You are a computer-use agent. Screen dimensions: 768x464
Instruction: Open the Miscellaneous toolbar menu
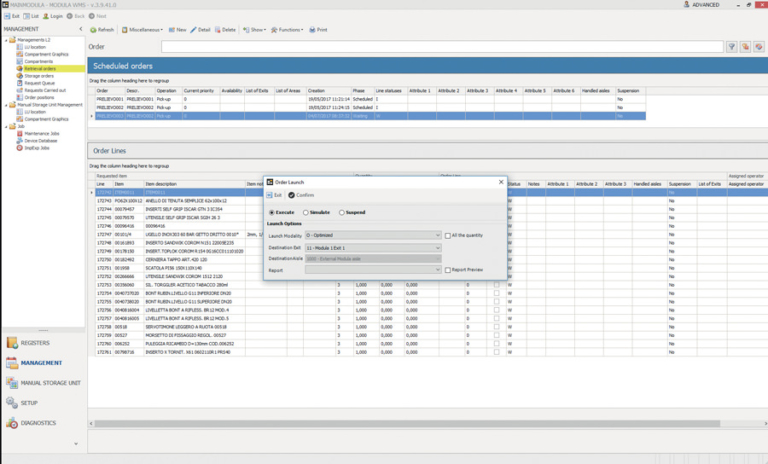tap(142, 30)
